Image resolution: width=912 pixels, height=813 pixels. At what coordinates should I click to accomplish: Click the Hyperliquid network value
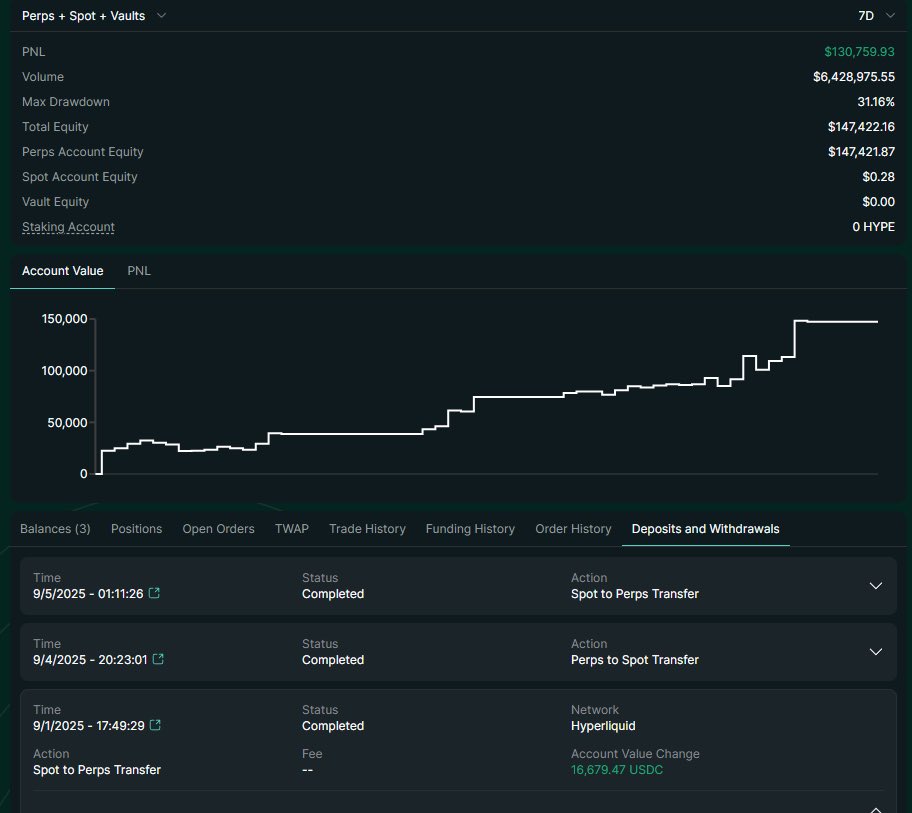point(603,726)
